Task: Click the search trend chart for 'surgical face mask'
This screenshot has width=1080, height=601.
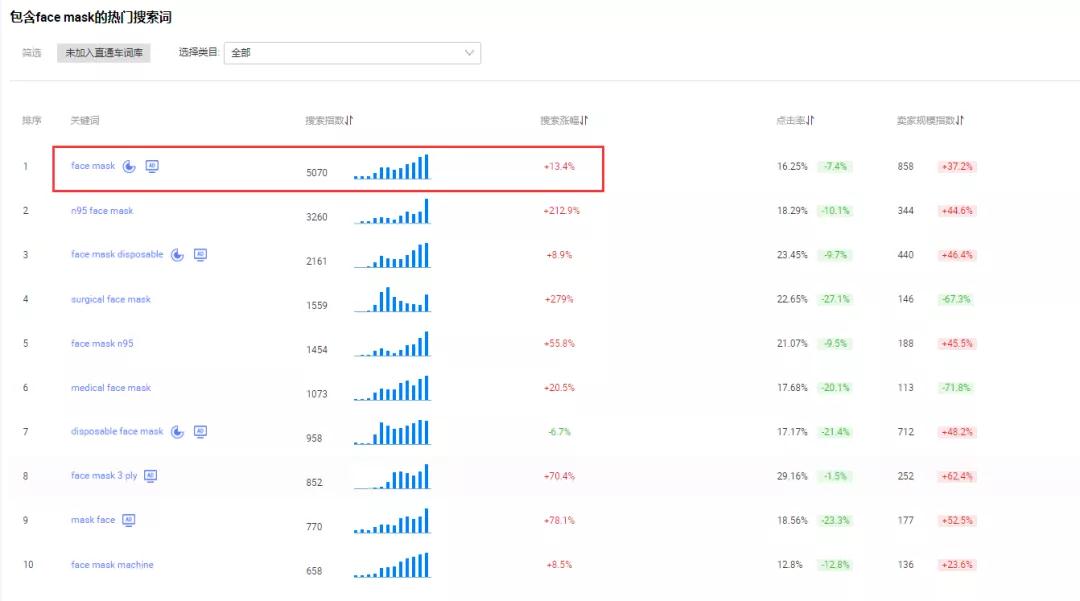Action: point(391,300)
